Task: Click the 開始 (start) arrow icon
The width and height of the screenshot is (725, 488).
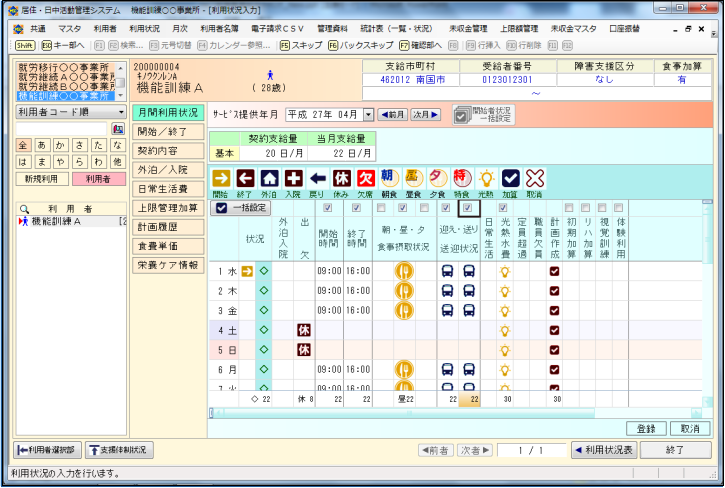Action: click(221, 177)
